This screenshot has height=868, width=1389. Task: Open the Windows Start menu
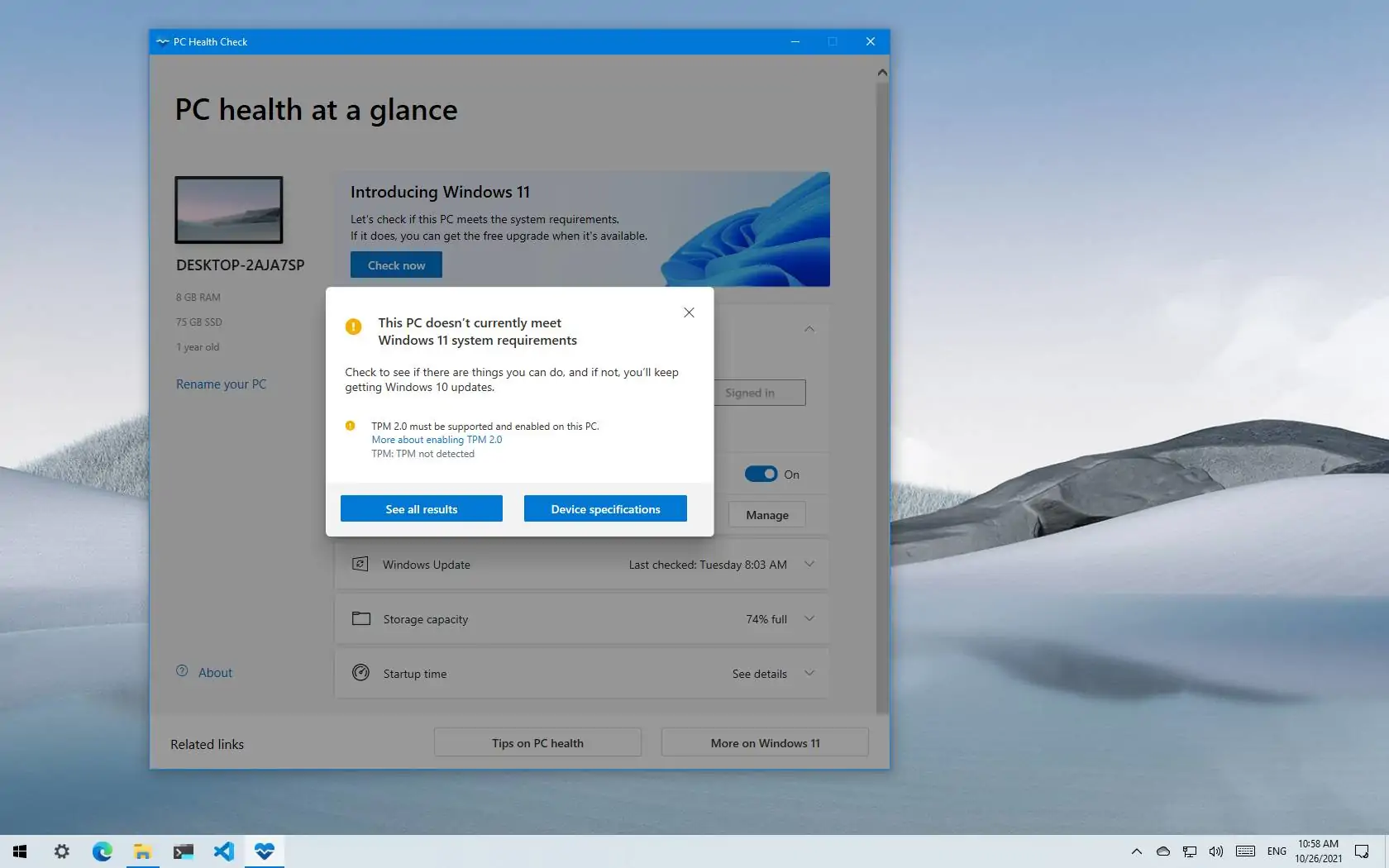point(20,851)
